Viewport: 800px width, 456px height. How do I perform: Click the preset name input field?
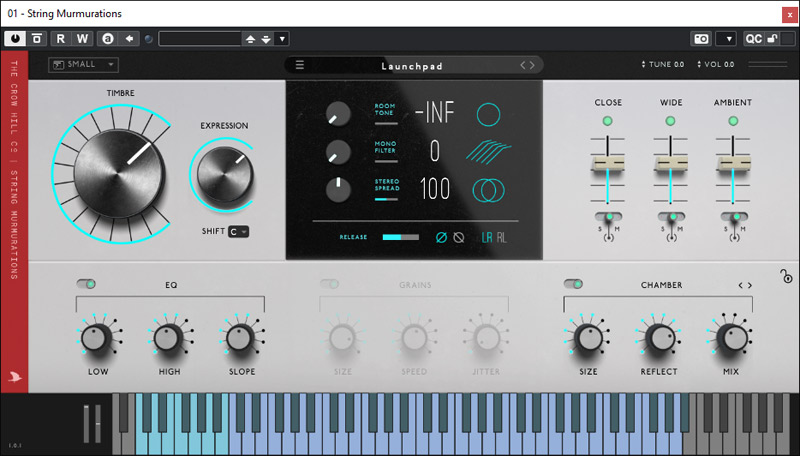pyautogui.click(x=200, y=39)
